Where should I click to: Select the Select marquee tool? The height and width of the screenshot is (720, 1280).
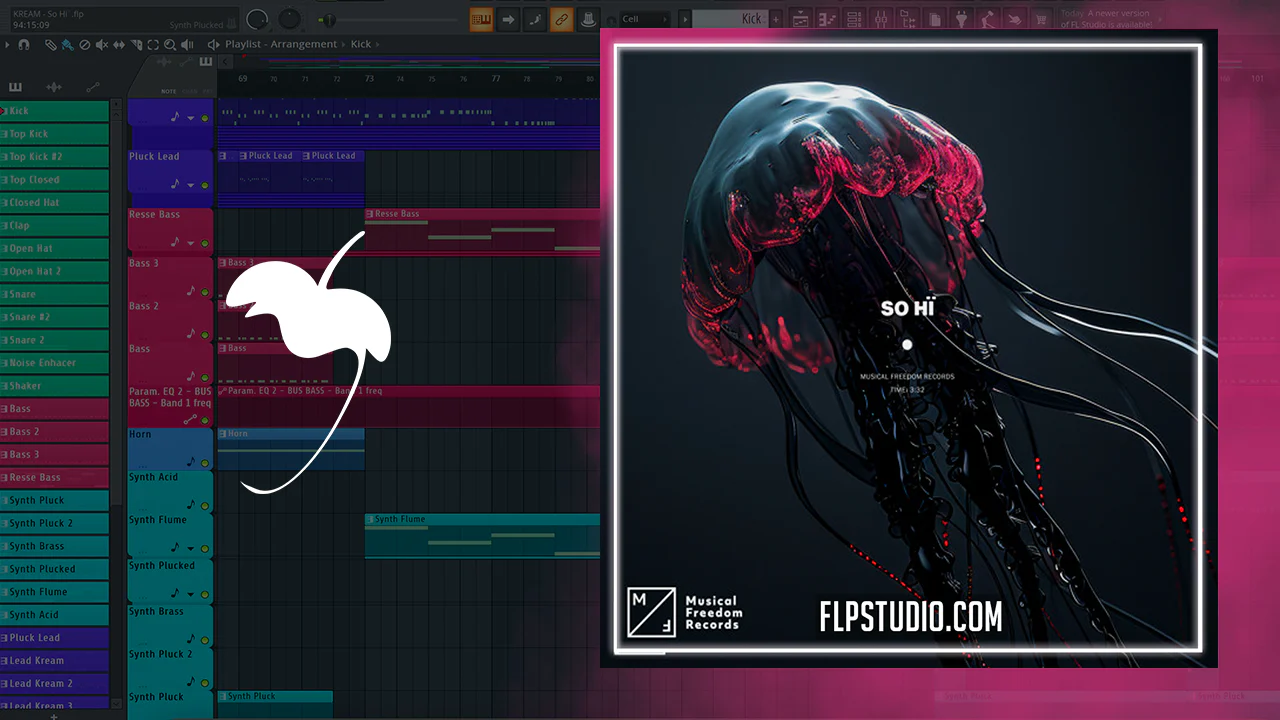click(x=153, y=45)
